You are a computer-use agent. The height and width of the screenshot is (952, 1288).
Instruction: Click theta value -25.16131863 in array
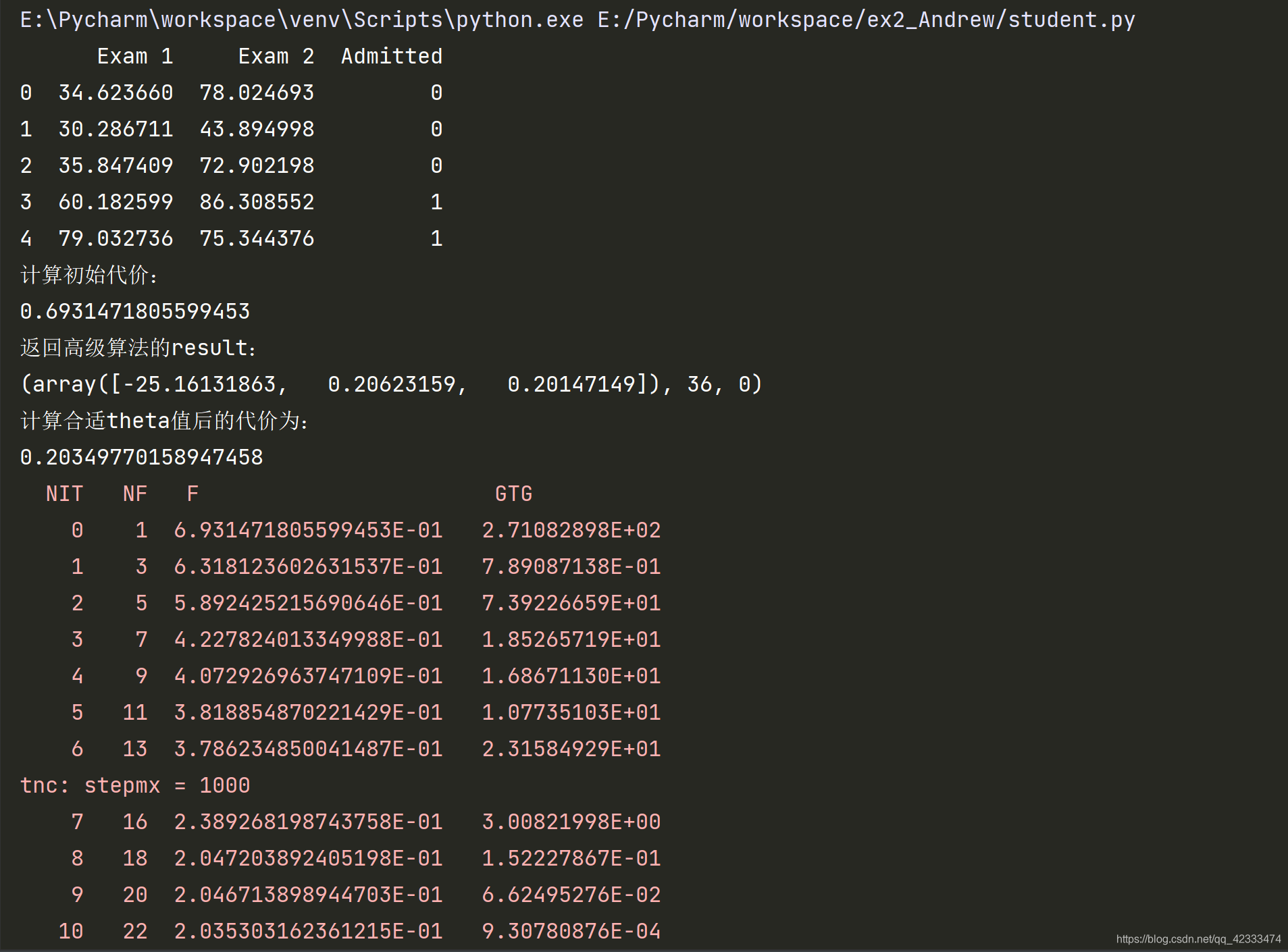coord(200,384)
